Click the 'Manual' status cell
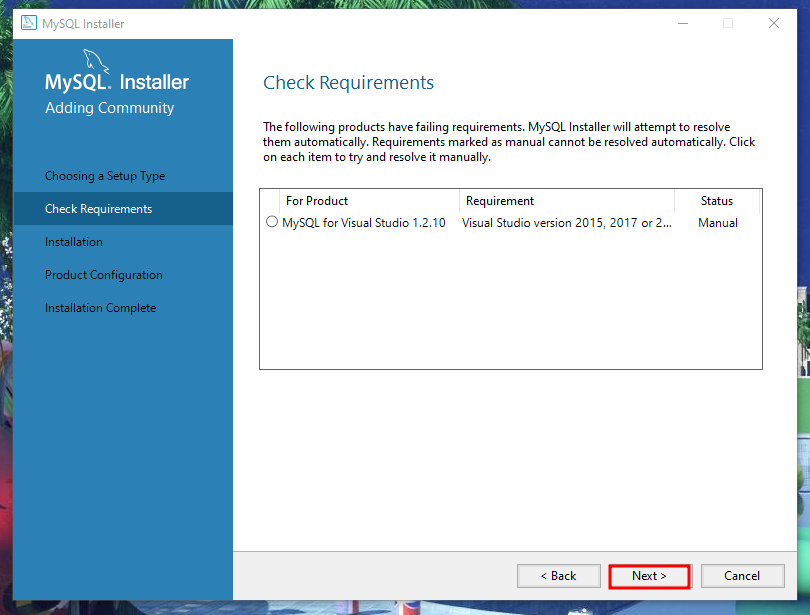This screenshot has height=615, width=810. click(x=718, y=223)
